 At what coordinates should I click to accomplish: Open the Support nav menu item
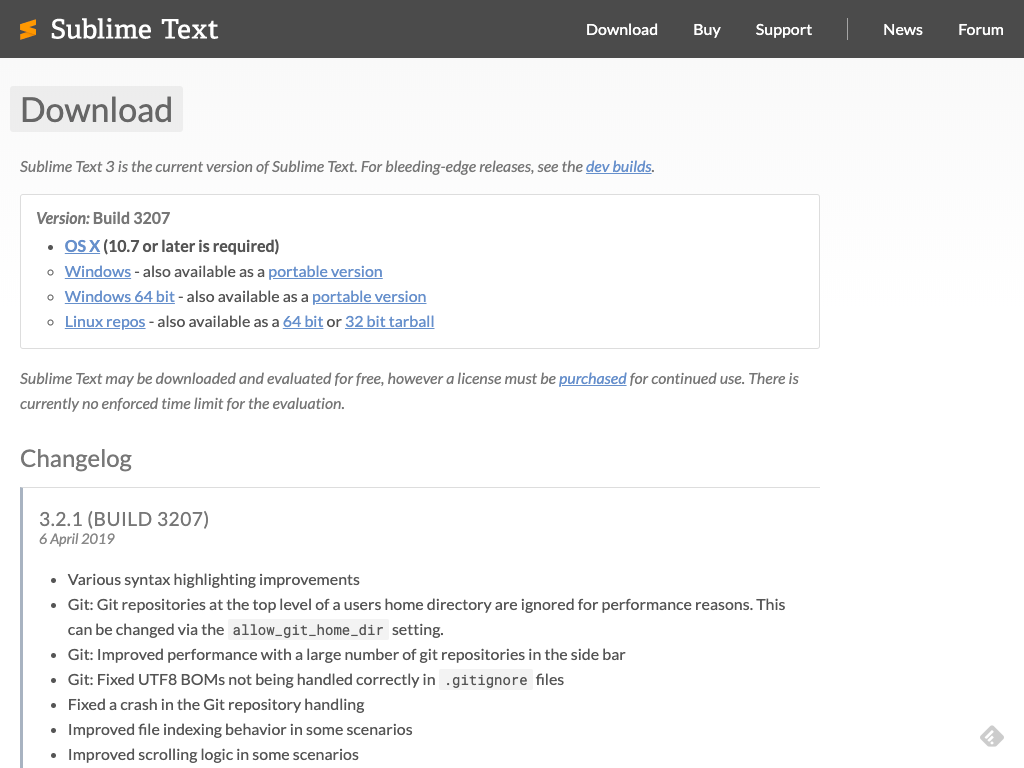point(783,29)
